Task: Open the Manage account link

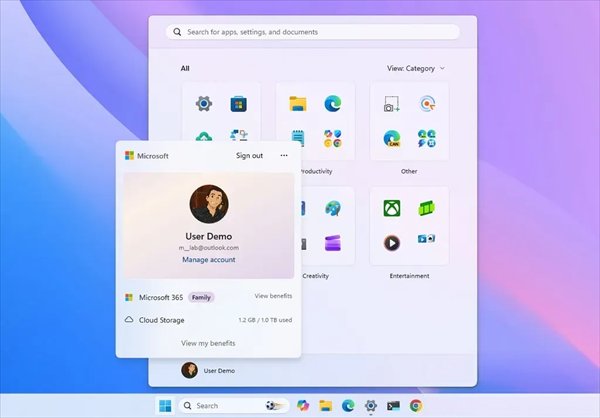Action: click(x=209, y=260)
